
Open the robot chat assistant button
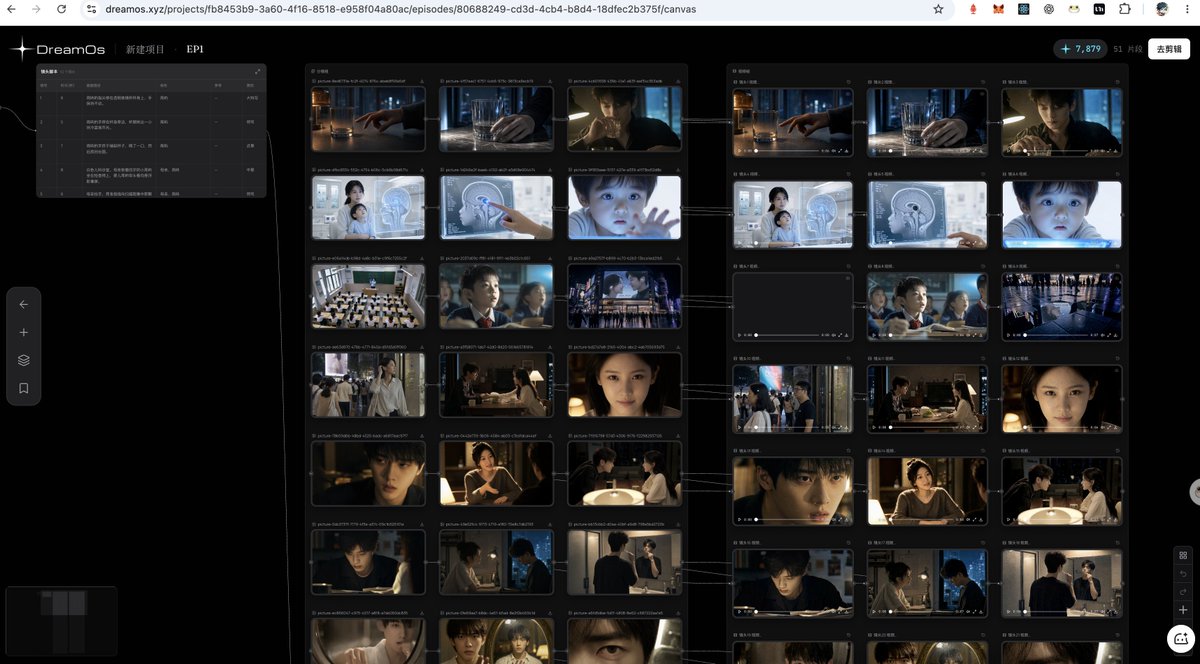(1181, 638)
